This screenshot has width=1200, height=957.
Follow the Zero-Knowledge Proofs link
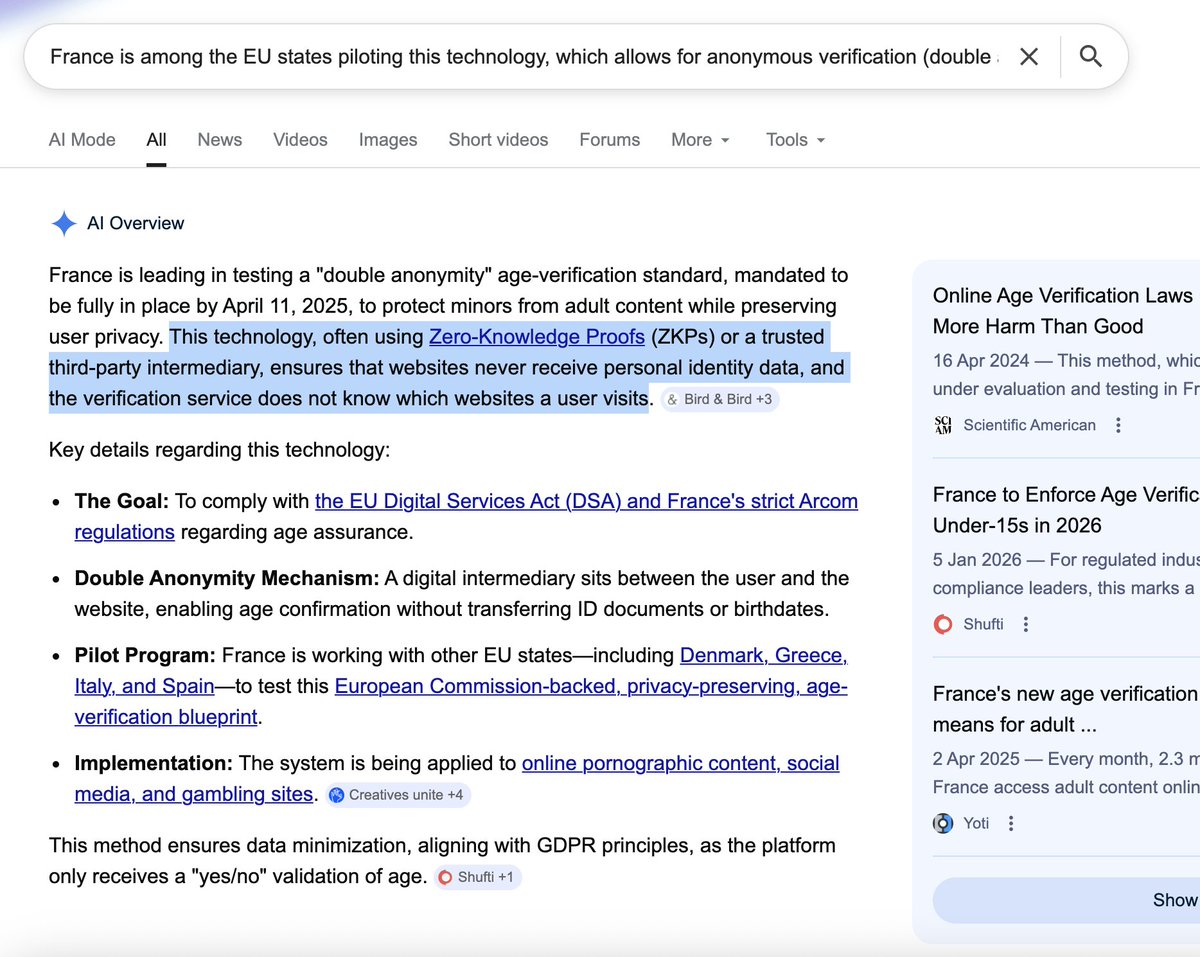tap(537, 337)
